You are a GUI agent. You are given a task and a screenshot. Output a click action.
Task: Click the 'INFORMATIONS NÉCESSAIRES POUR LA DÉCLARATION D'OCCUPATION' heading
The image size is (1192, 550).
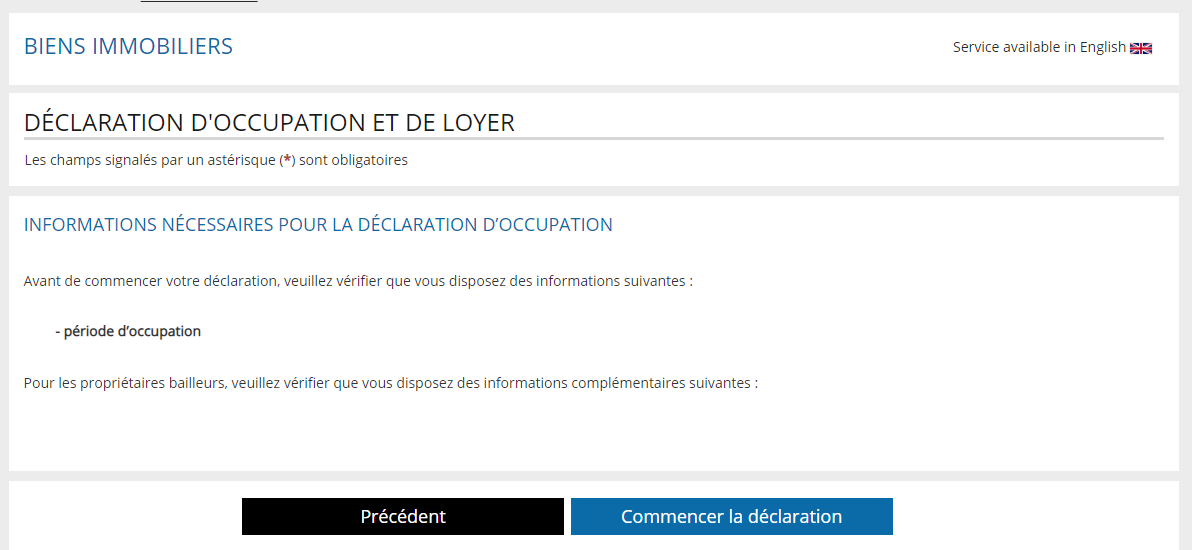click(318, 225)
